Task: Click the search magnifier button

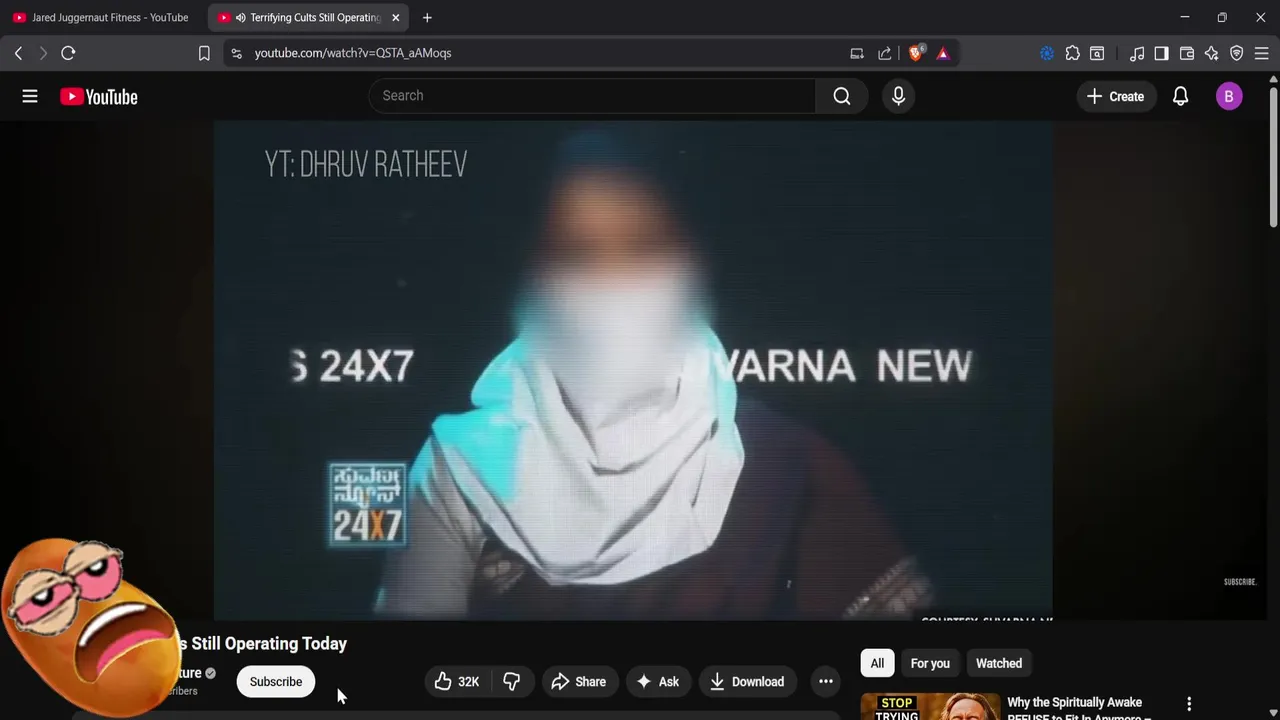Action: point(842,96)
